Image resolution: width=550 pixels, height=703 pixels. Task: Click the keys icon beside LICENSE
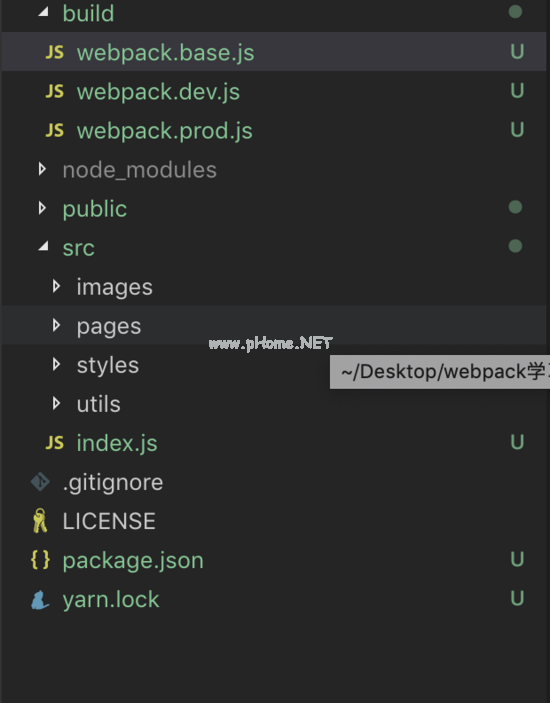click(40, 521)
